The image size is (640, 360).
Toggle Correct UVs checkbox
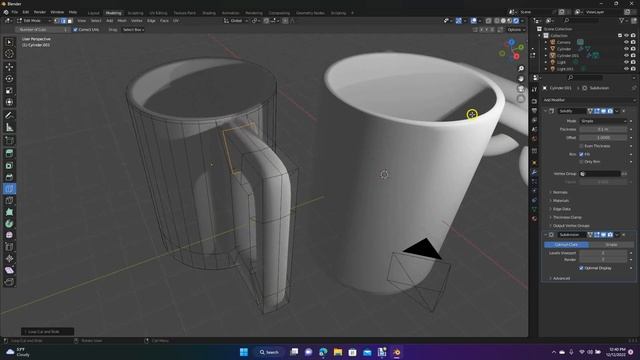tap(75, 30)
